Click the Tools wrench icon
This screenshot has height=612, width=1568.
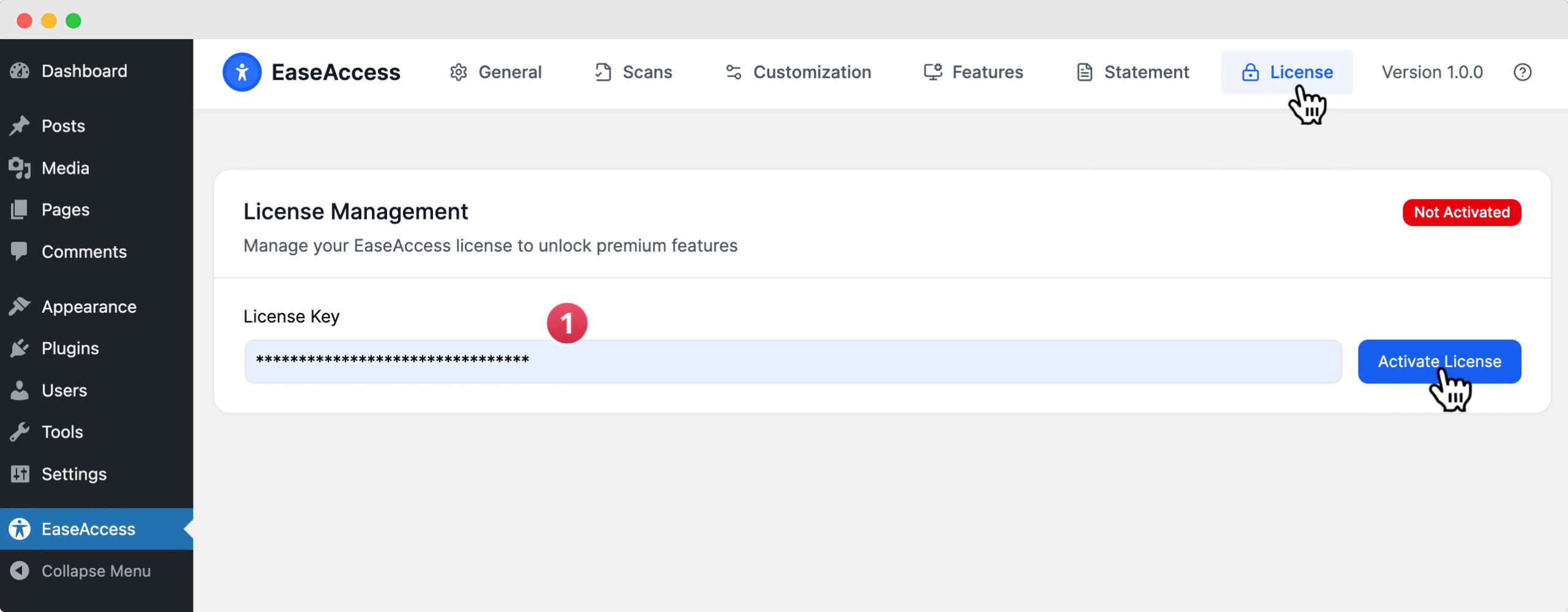20,432
